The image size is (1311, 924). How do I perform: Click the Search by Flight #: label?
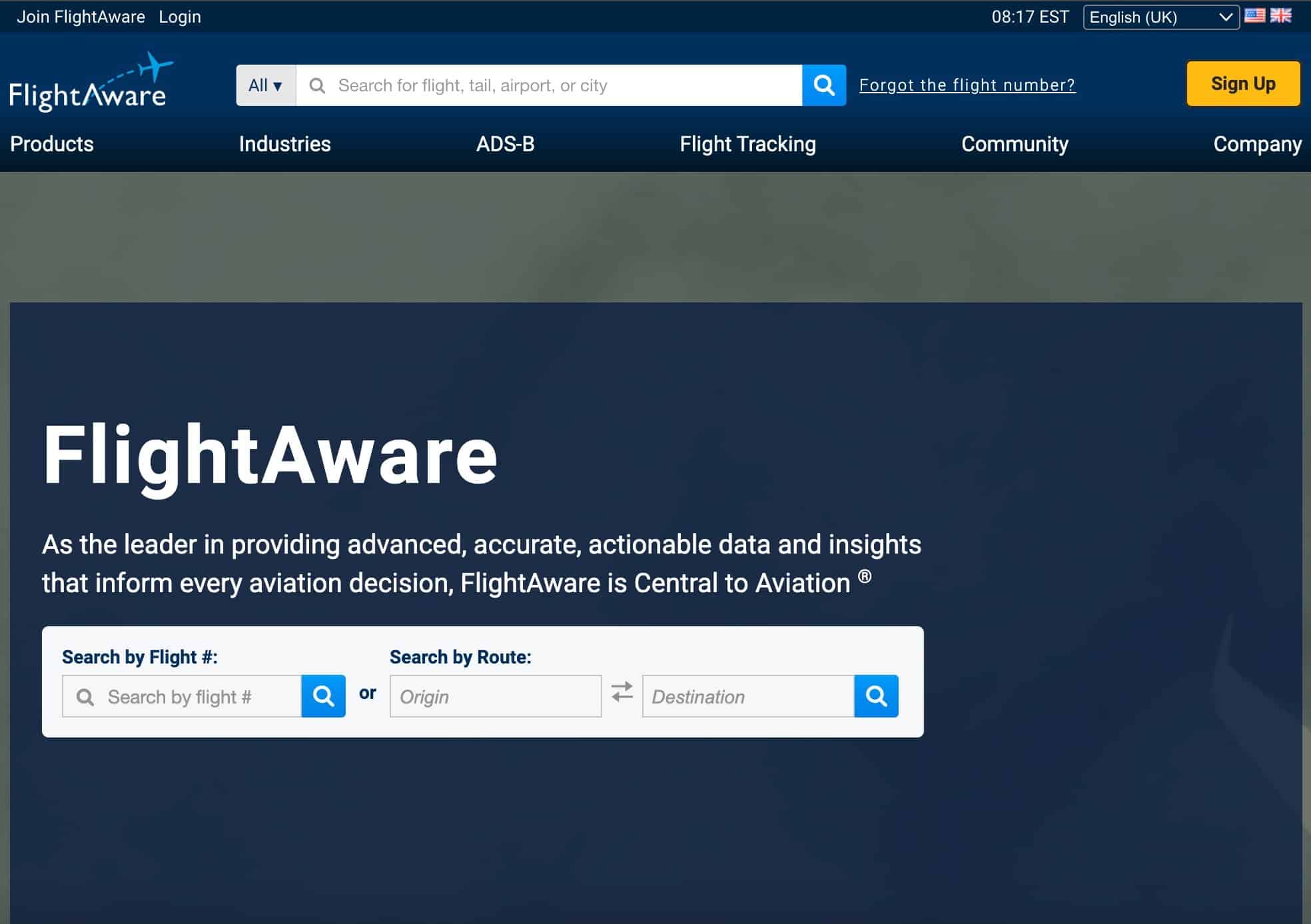[140, 657]
